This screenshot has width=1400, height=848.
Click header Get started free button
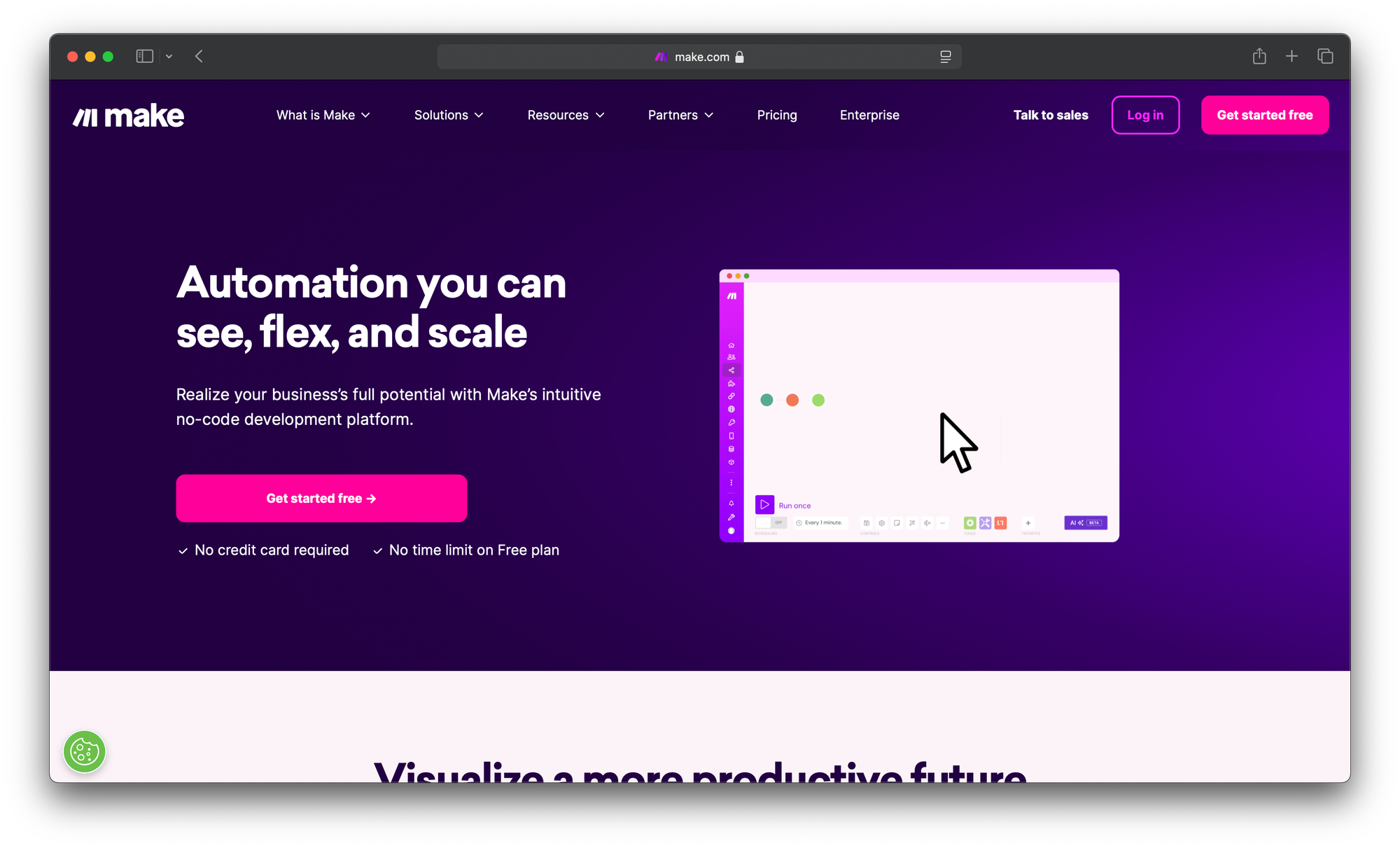click(1265, 115)
